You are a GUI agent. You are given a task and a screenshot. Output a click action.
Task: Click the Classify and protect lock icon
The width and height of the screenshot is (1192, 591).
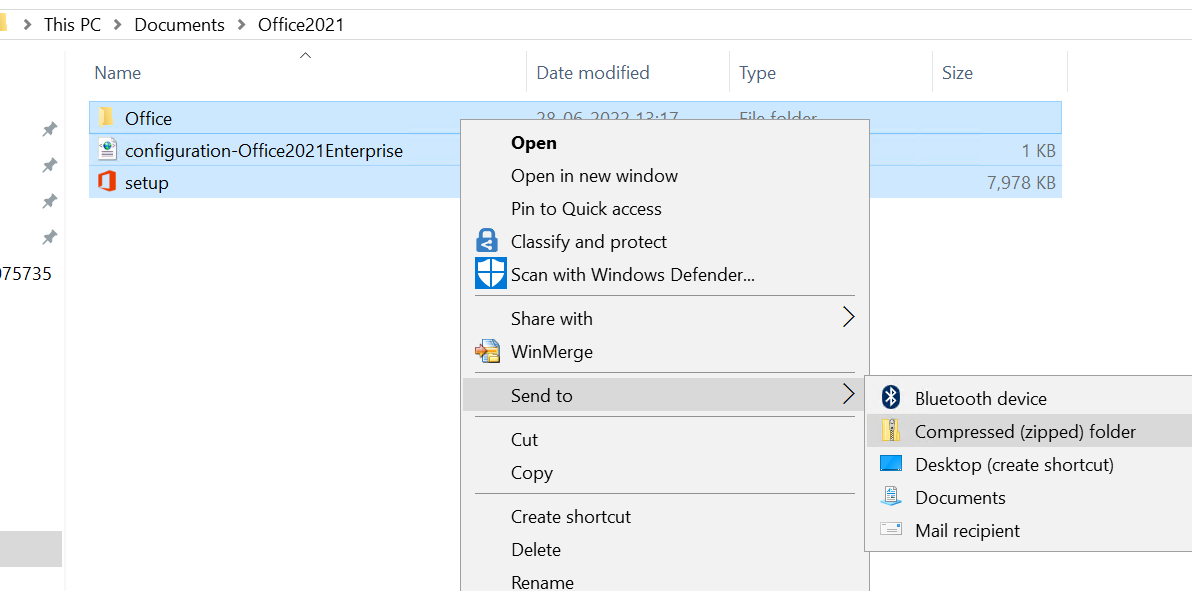click(x=487, y=242)
